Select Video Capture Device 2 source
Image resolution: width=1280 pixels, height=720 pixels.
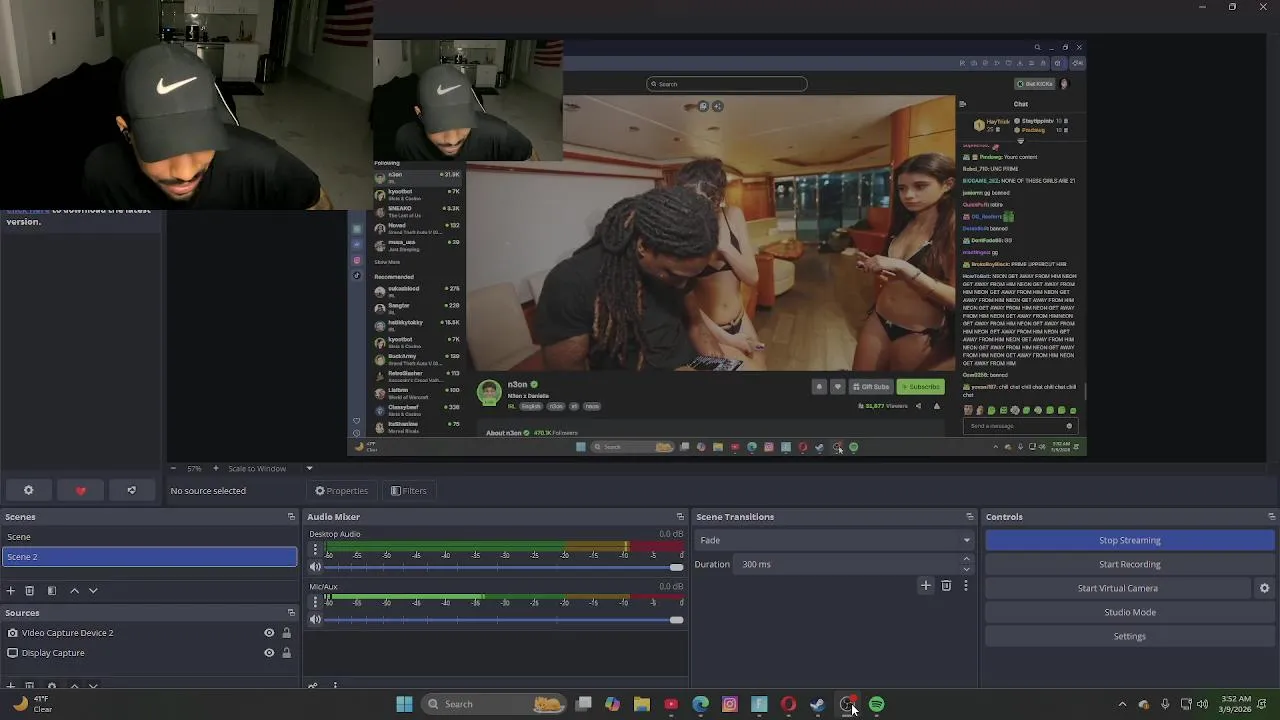(67, 633)
